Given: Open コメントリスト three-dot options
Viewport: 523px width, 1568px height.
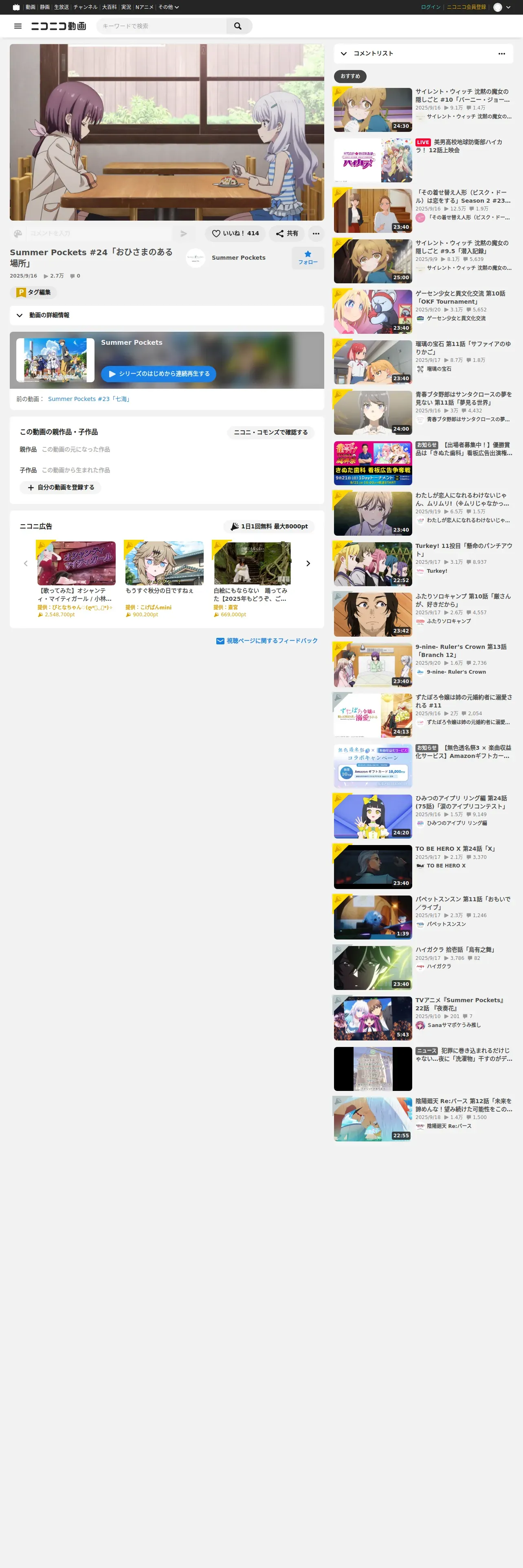Looking at the screenshot, I should [502, 54].
